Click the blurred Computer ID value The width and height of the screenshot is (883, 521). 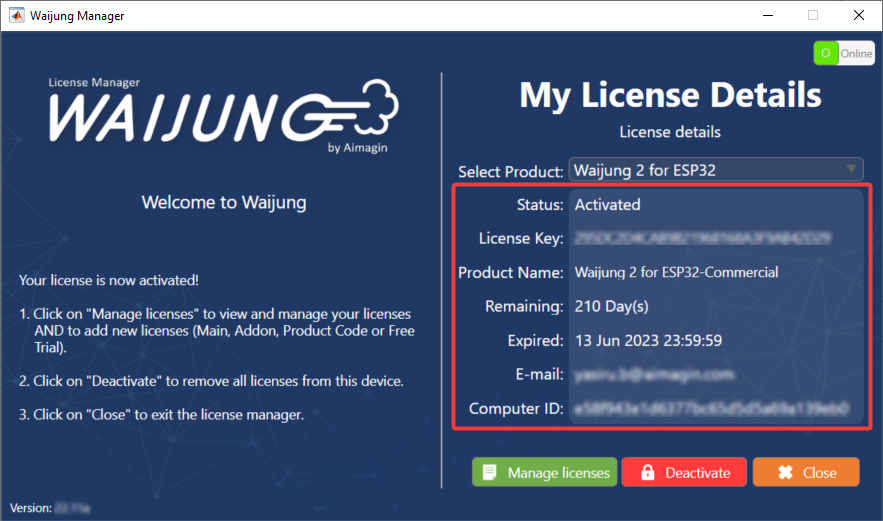pos(711,408)
